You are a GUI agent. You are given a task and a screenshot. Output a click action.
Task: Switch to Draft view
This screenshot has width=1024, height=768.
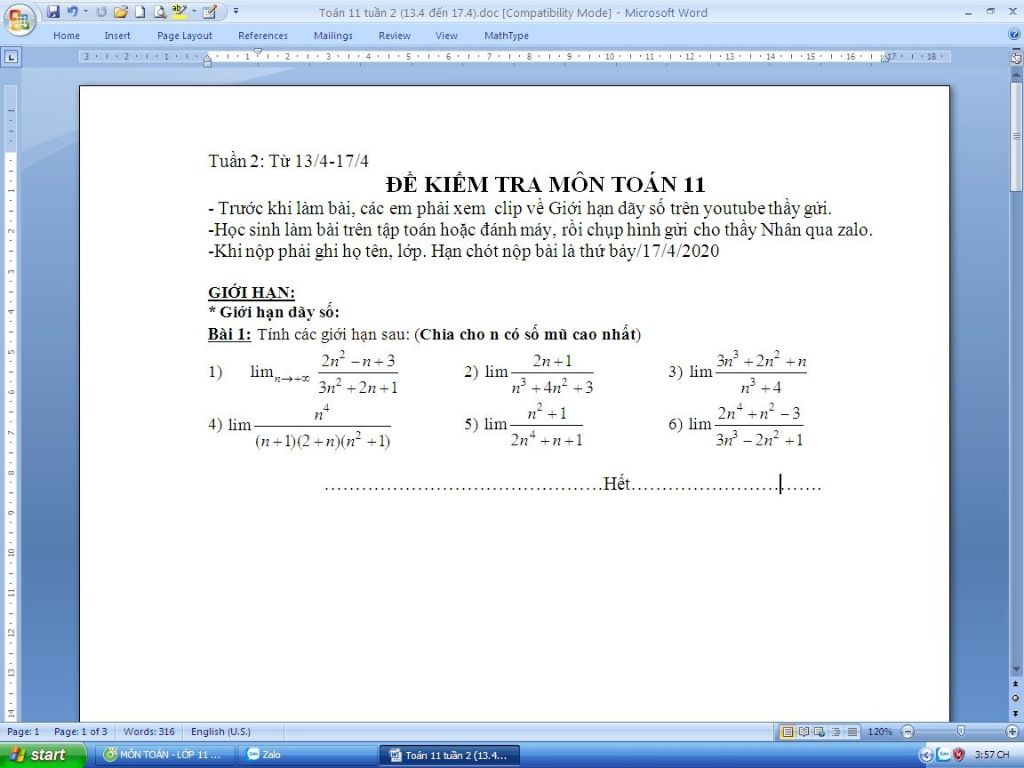(x=852, y=732)
